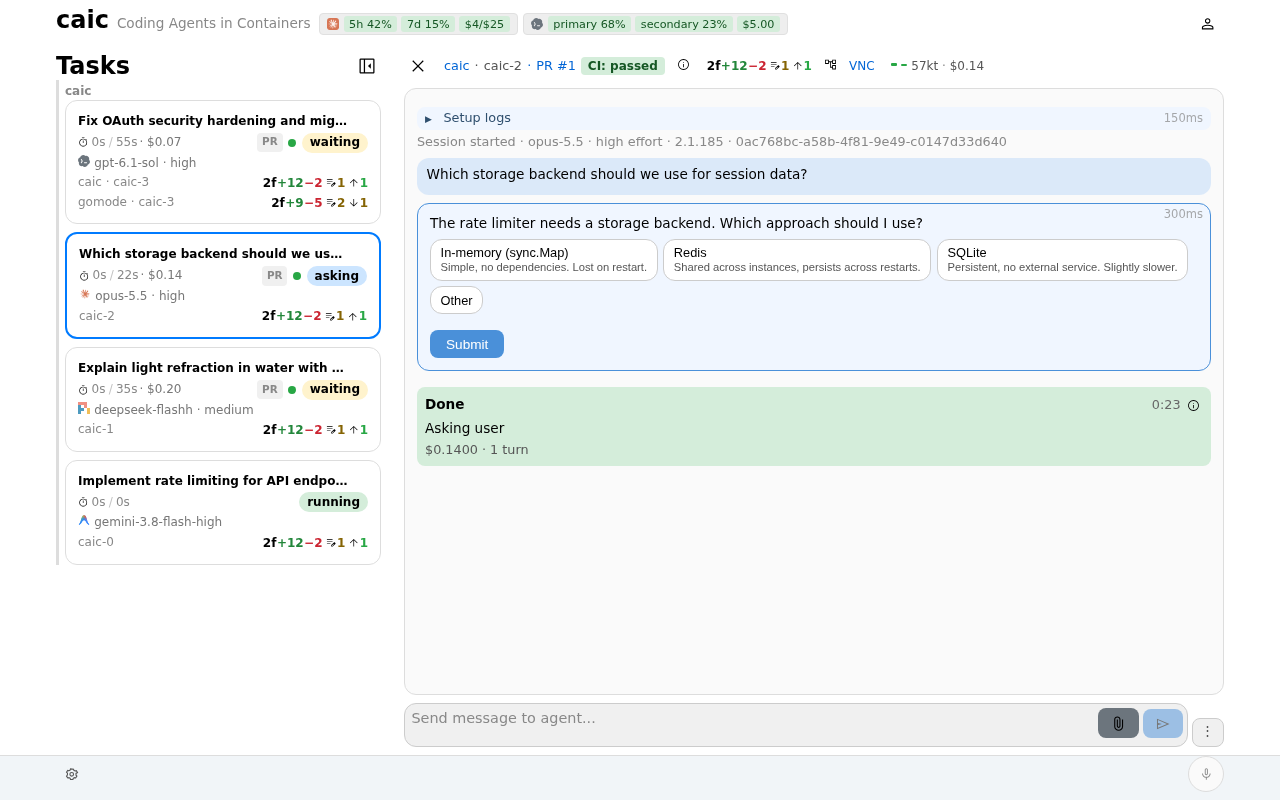Click the branch tree icon beside VNC
Viewport: 1280px width, 800px height.
(x=830, y=65)
